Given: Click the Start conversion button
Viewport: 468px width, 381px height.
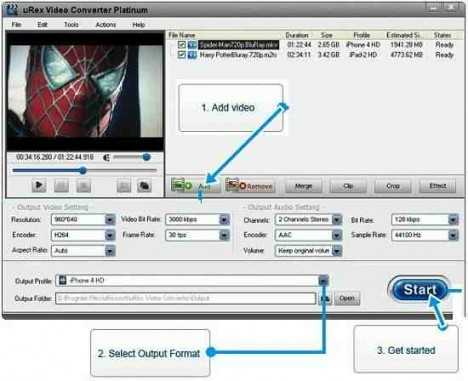Looking at the screenshot, I should (420, 290).
